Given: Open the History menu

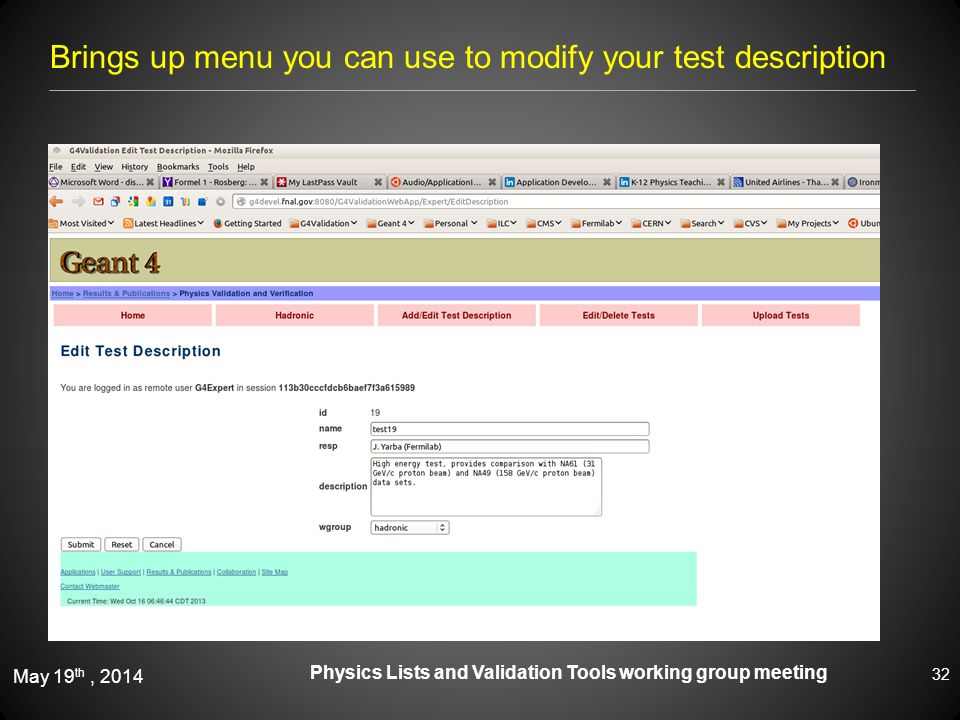Looking at the screenshot, I should (135, 167).
